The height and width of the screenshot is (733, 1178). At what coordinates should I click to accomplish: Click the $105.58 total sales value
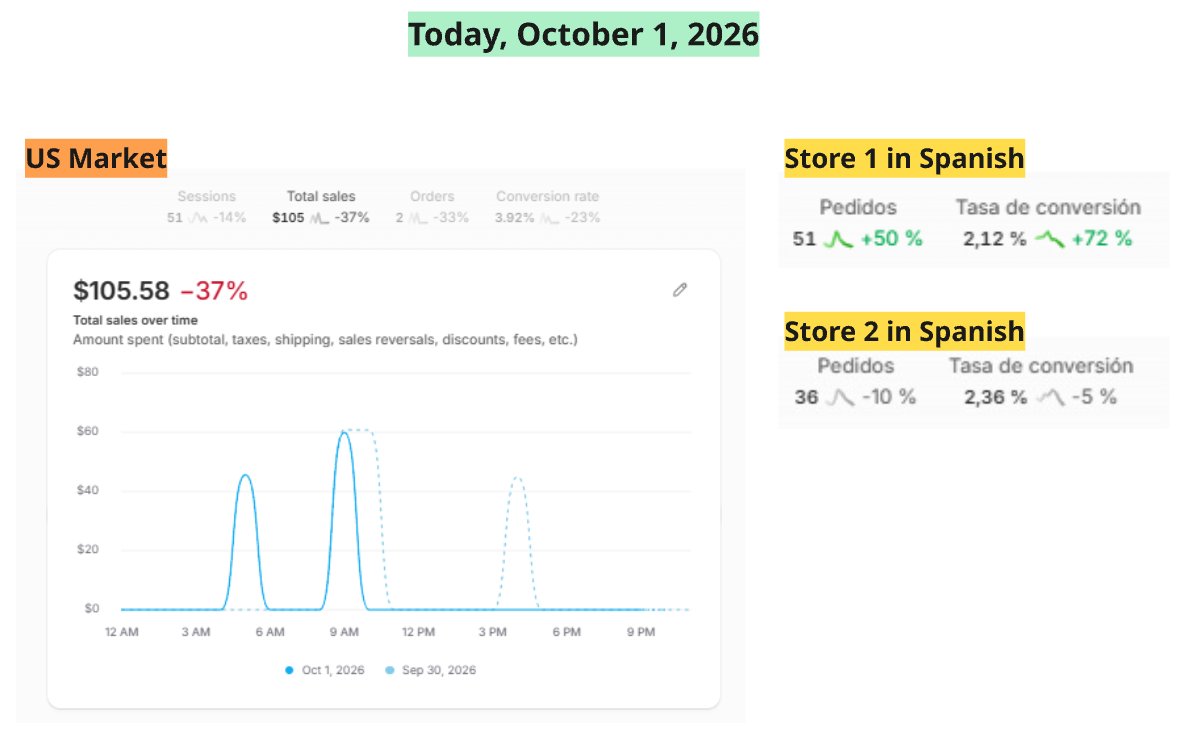click(x=121, y=291)
